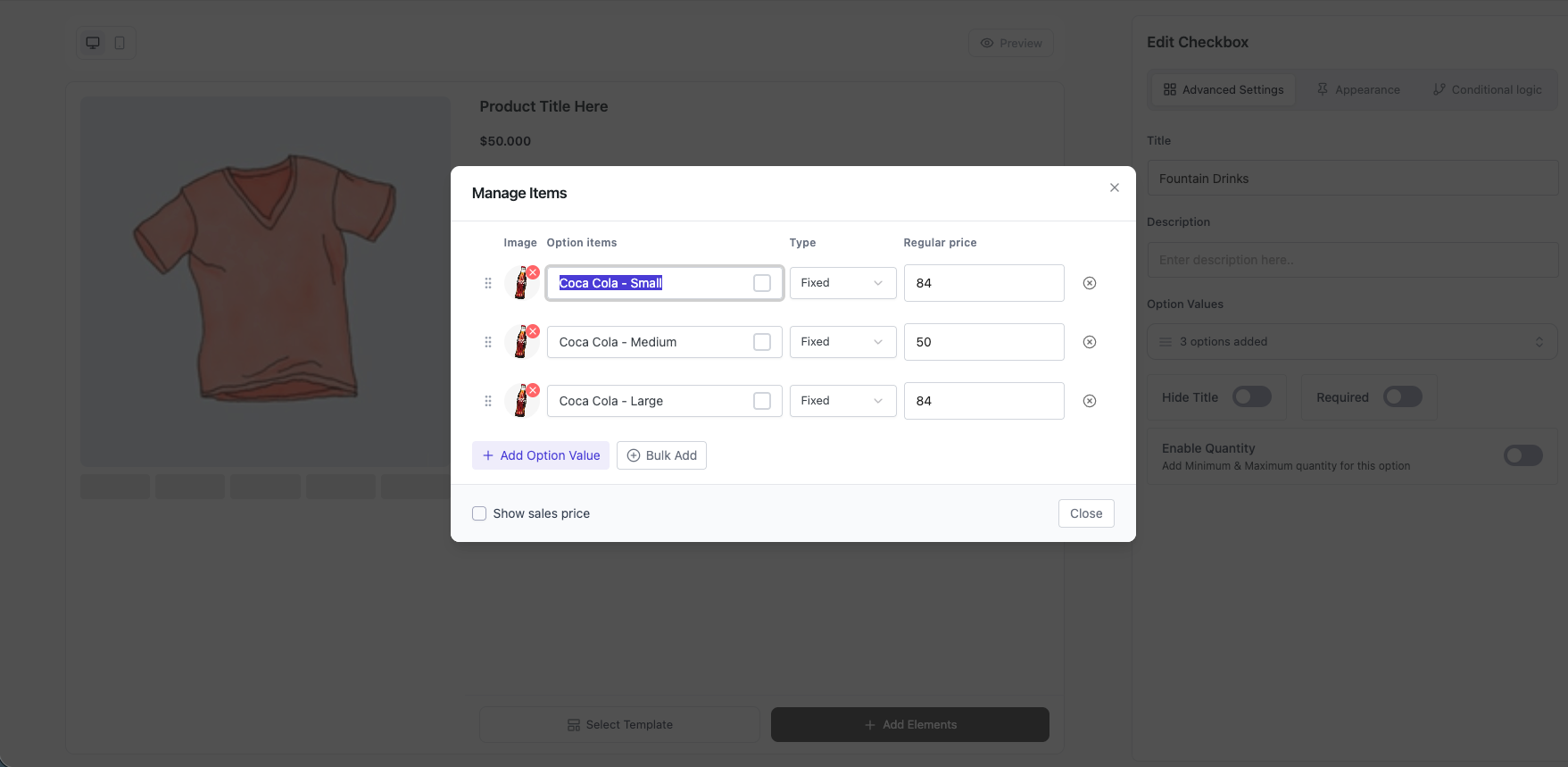Viewport: 1568px width, 767px height.
Task: Click Add Option Value button
Action: click(541, 455)
